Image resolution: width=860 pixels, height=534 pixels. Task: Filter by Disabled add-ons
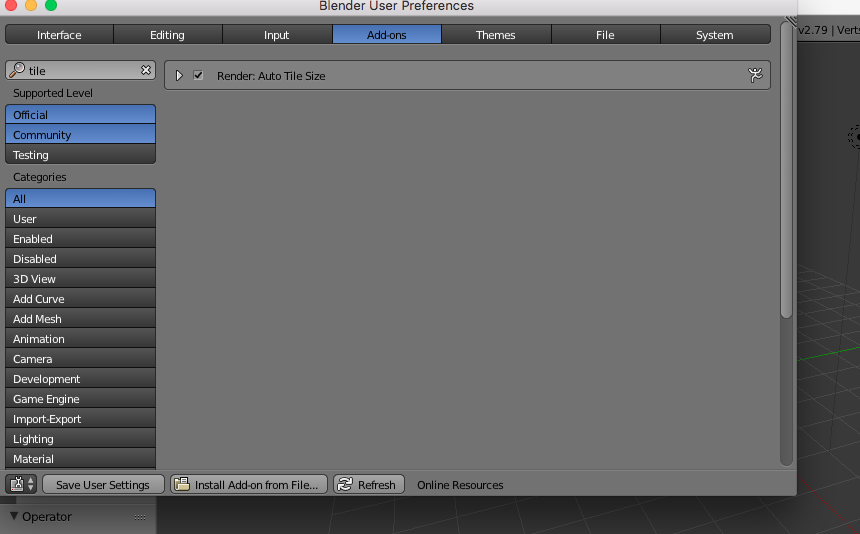tap(81, 259)
